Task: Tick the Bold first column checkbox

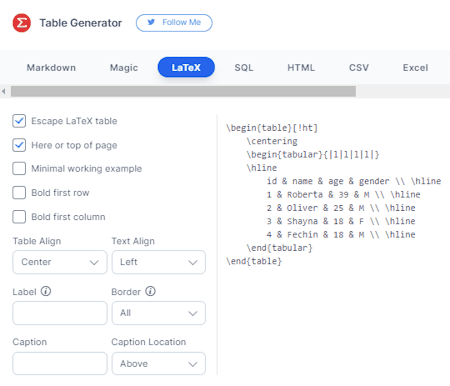Action: [x=19, y=217]
